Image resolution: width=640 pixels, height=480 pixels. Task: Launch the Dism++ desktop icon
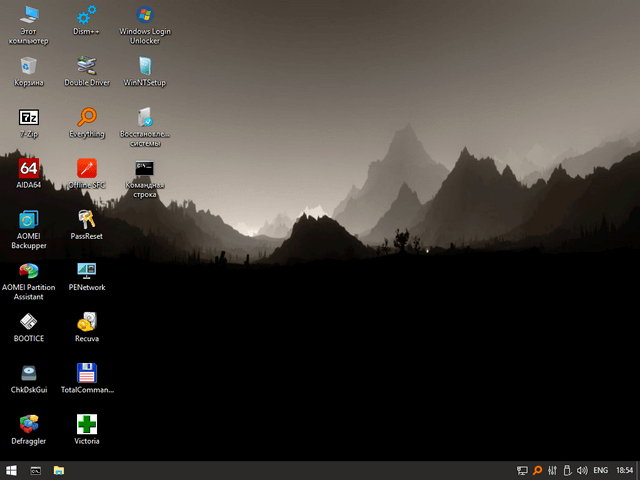coord(87,15)
